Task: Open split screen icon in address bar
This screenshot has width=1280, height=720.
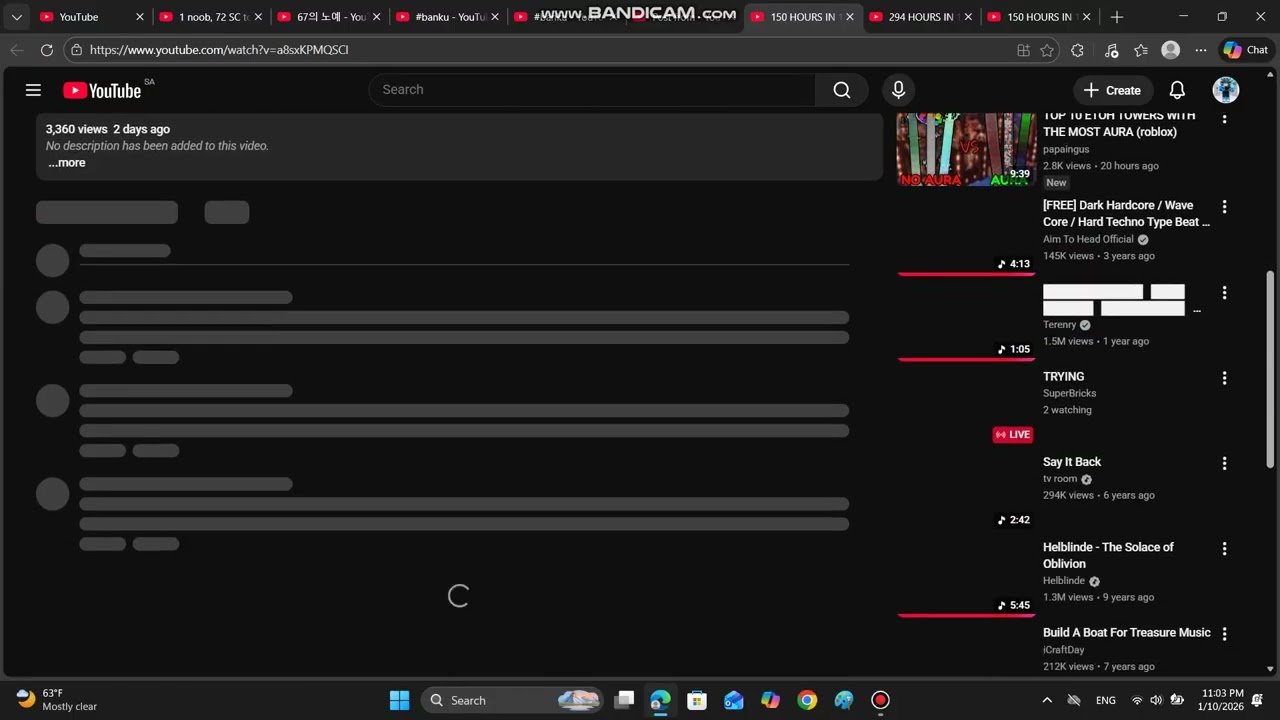Action: pyautogui.click(x=1023, y=50)
